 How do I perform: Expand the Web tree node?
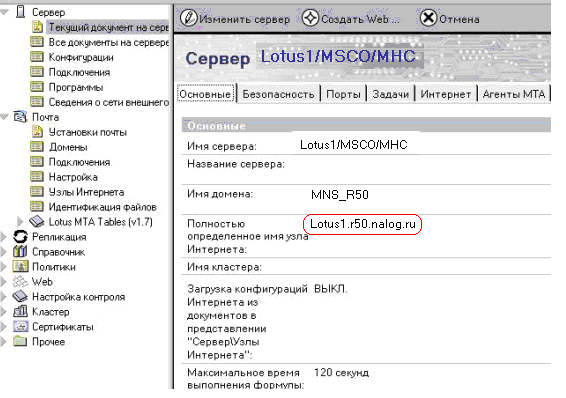coord(4,281)
